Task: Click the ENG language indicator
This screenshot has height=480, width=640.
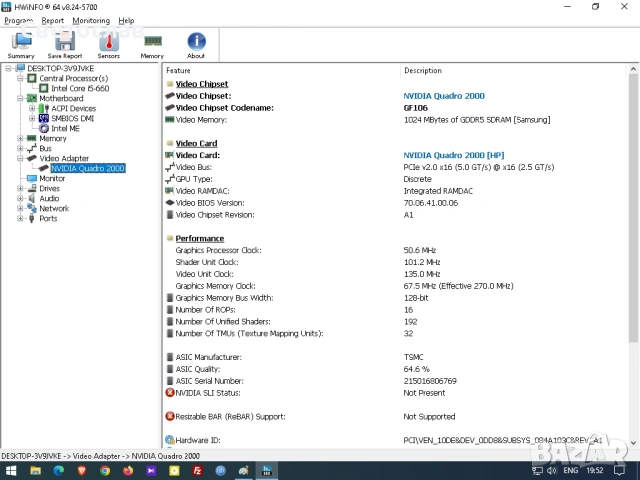Action: (x=571, y=471)
